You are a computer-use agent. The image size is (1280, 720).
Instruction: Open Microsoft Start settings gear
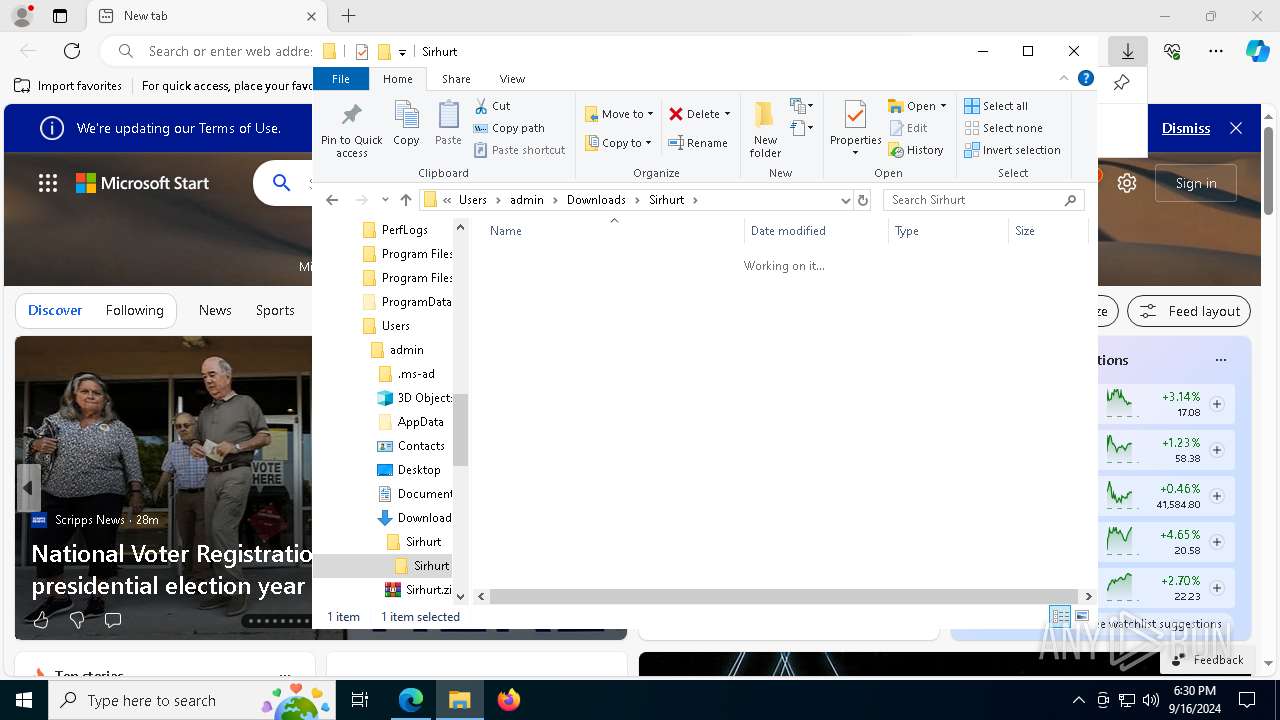(1127, 183)
